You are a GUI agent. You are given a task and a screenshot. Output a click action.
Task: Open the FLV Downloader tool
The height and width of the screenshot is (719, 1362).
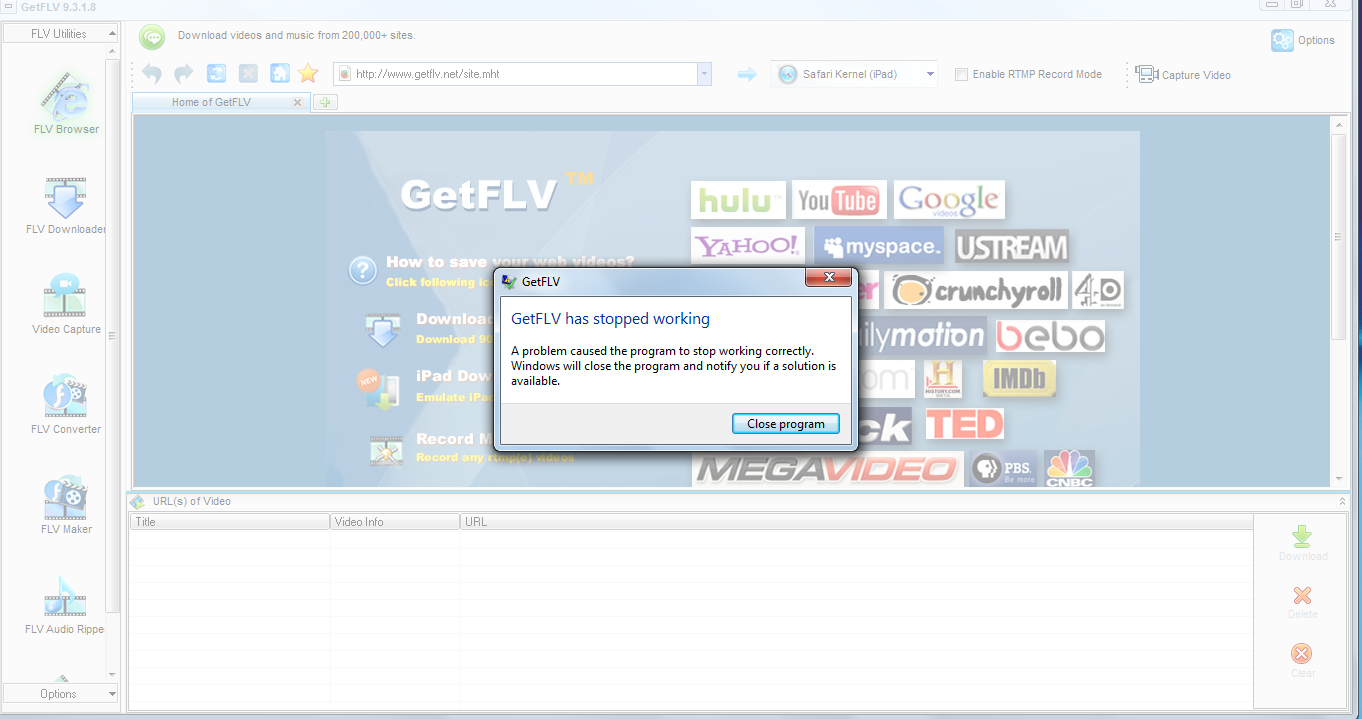(65, 205)
